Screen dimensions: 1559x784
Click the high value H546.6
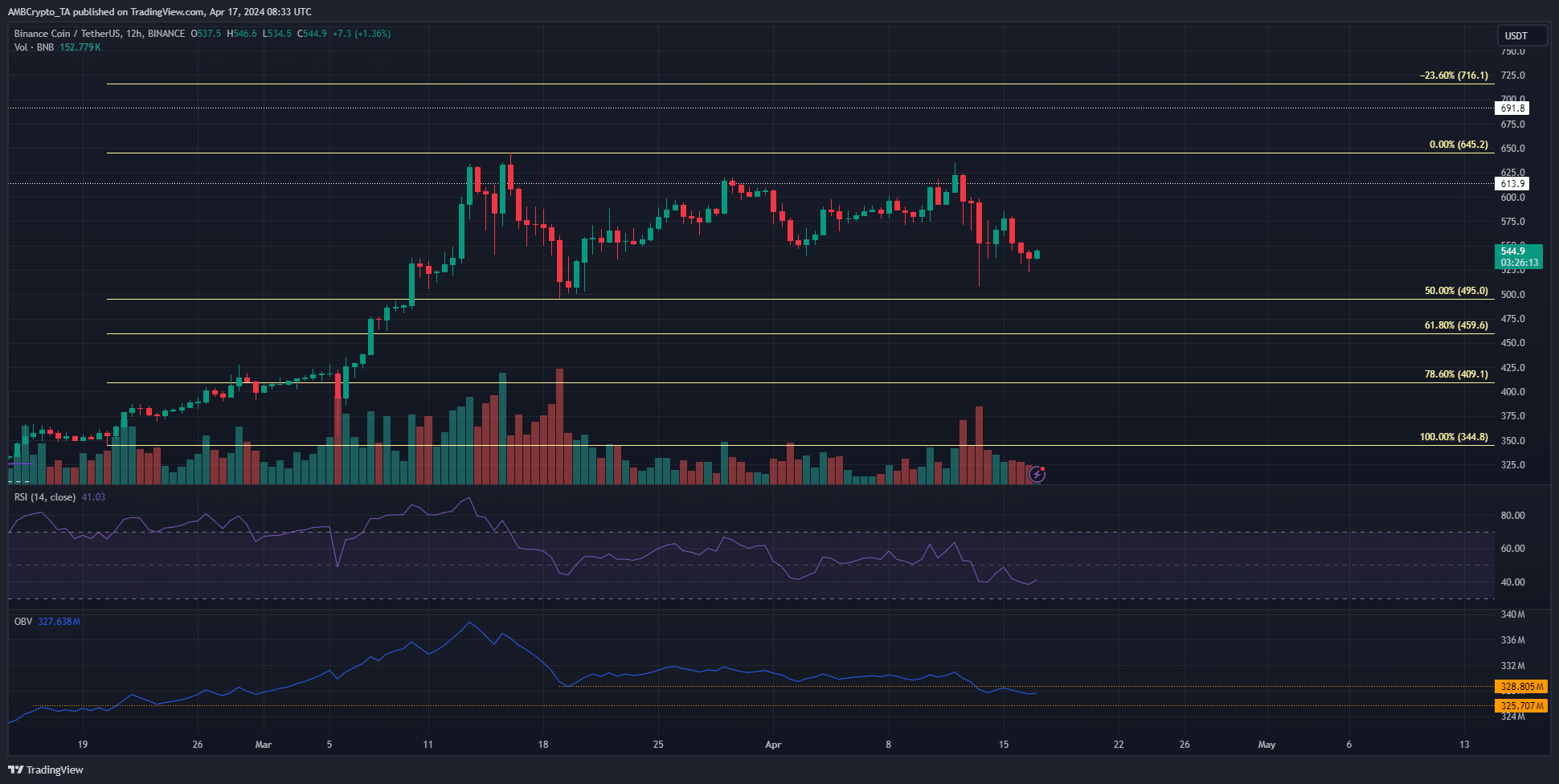[x=242, y=34]
